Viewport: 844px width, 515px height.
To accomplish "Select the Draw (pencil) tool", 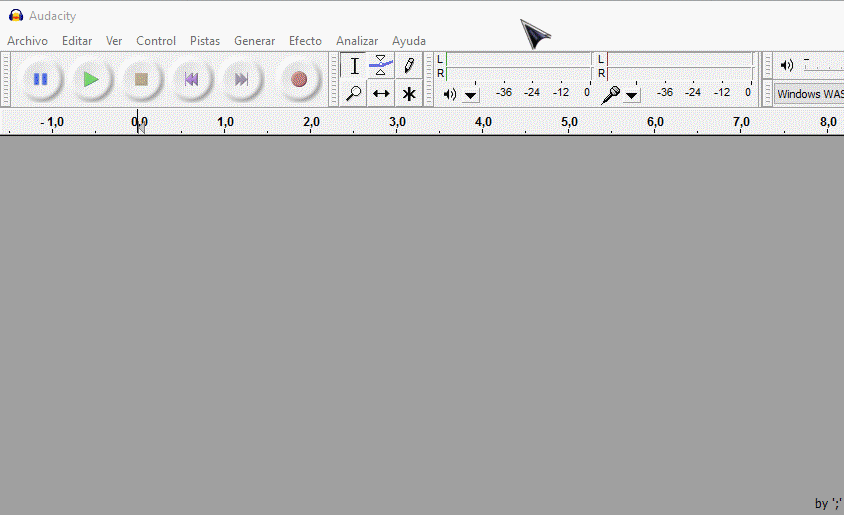I will coord(409,66).
